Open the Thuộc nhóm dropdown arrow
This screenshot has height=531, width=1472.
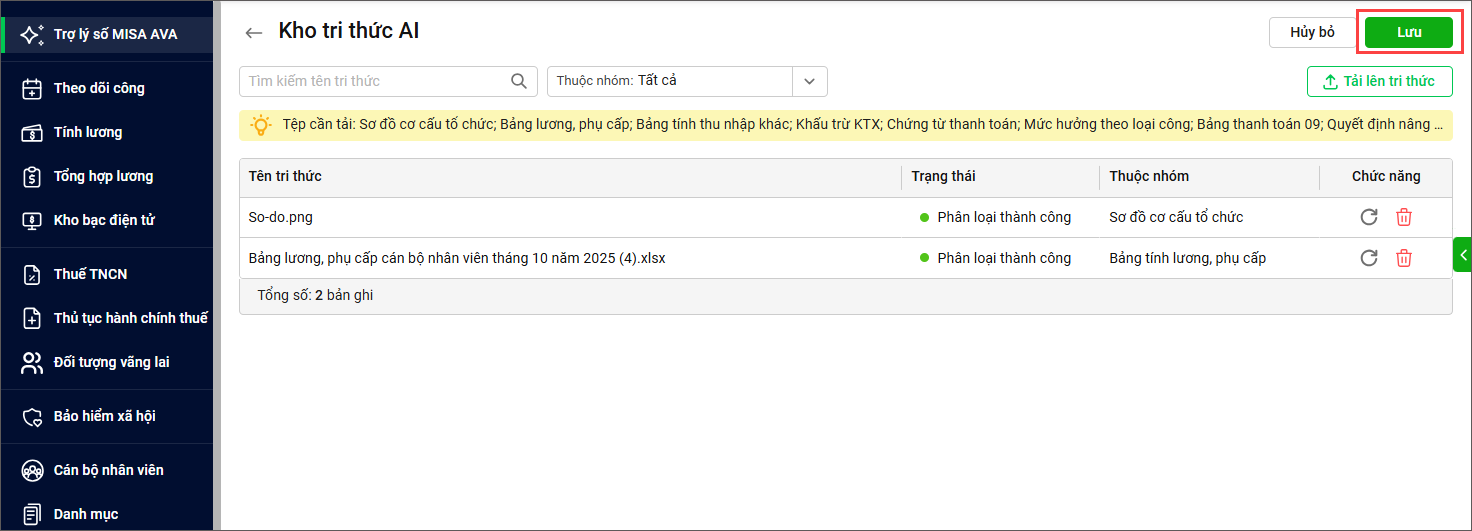click(809, 81)
